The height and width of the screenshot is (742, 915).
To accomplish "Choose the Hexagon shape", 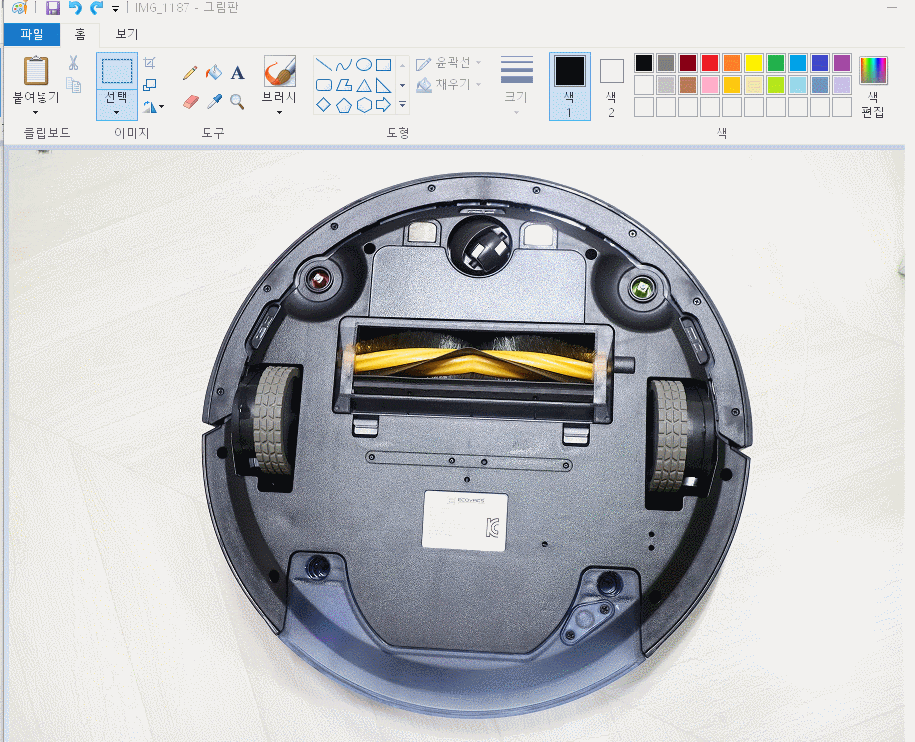I will [x=364, y=105].
